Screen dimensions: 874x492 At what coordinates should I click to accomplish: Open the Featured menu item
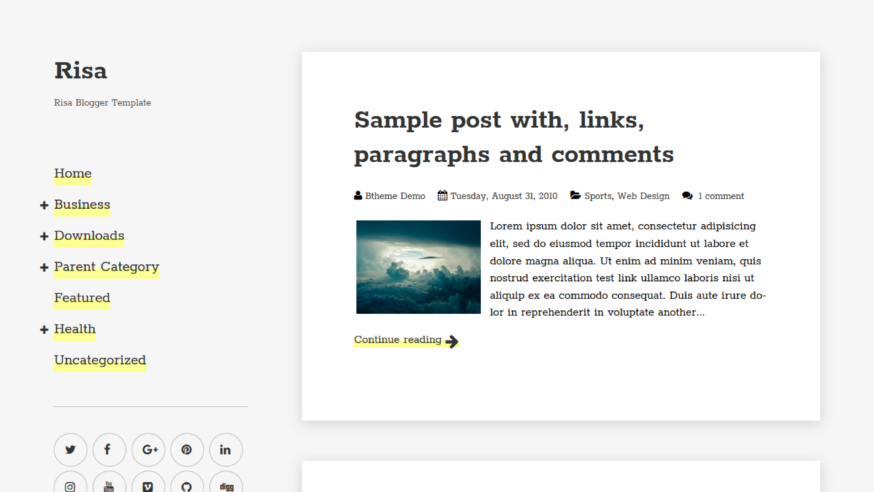pos(82,298)
